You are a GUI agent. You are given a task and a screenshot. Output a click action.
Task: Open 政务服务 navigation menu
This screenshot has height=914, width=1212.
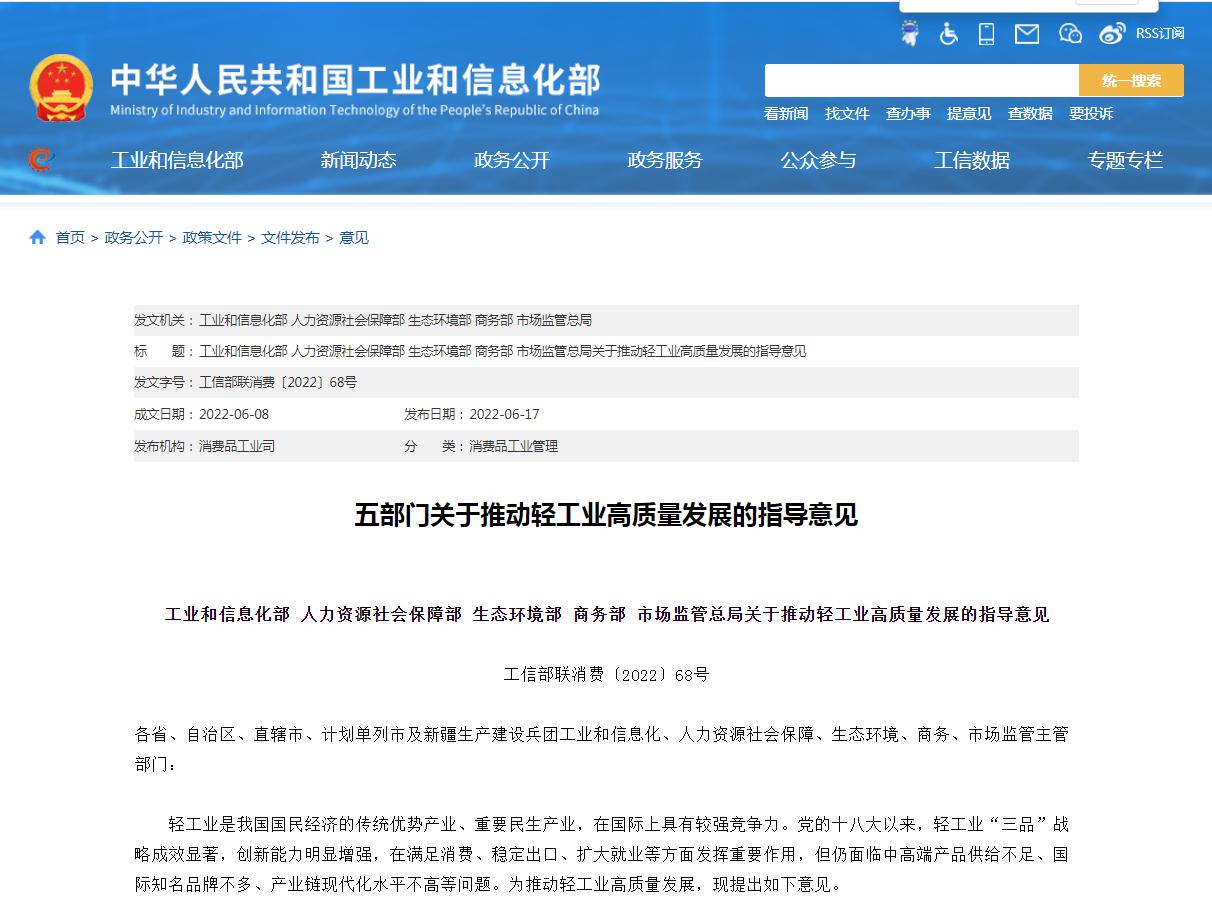click(x=665, y=160)
